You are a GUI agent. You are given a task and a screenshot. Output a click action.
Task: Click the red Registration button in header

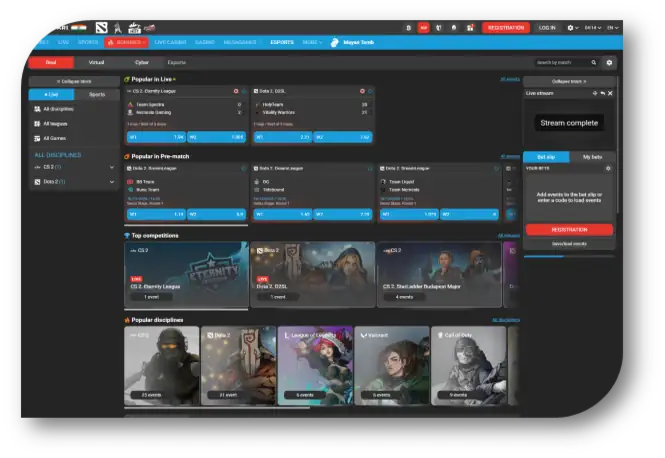[x=506, y=28]
